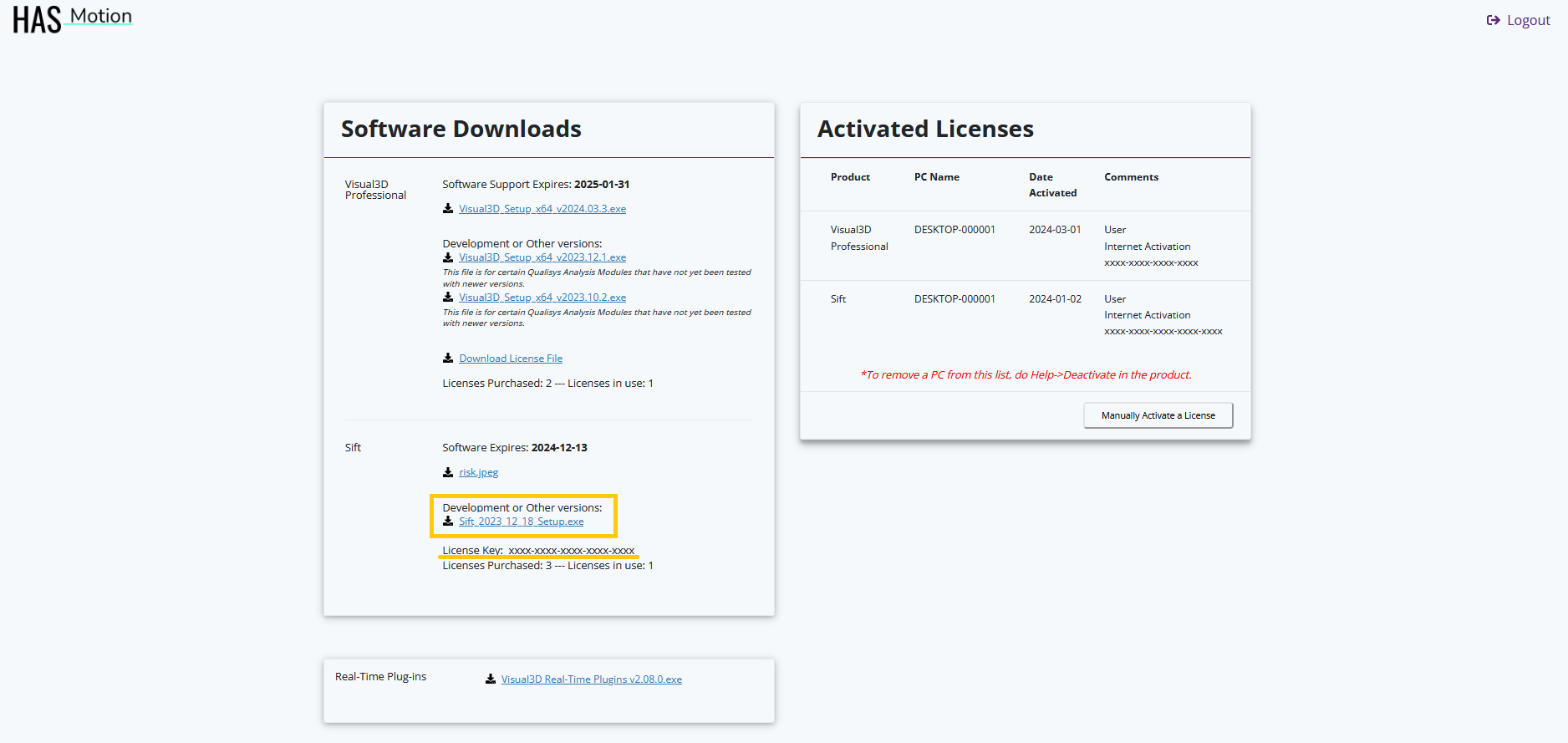Click DESKTOP-000001 in Visual3D Professional row
This screenshot has width=1568, height=743.
click(955, 230)
